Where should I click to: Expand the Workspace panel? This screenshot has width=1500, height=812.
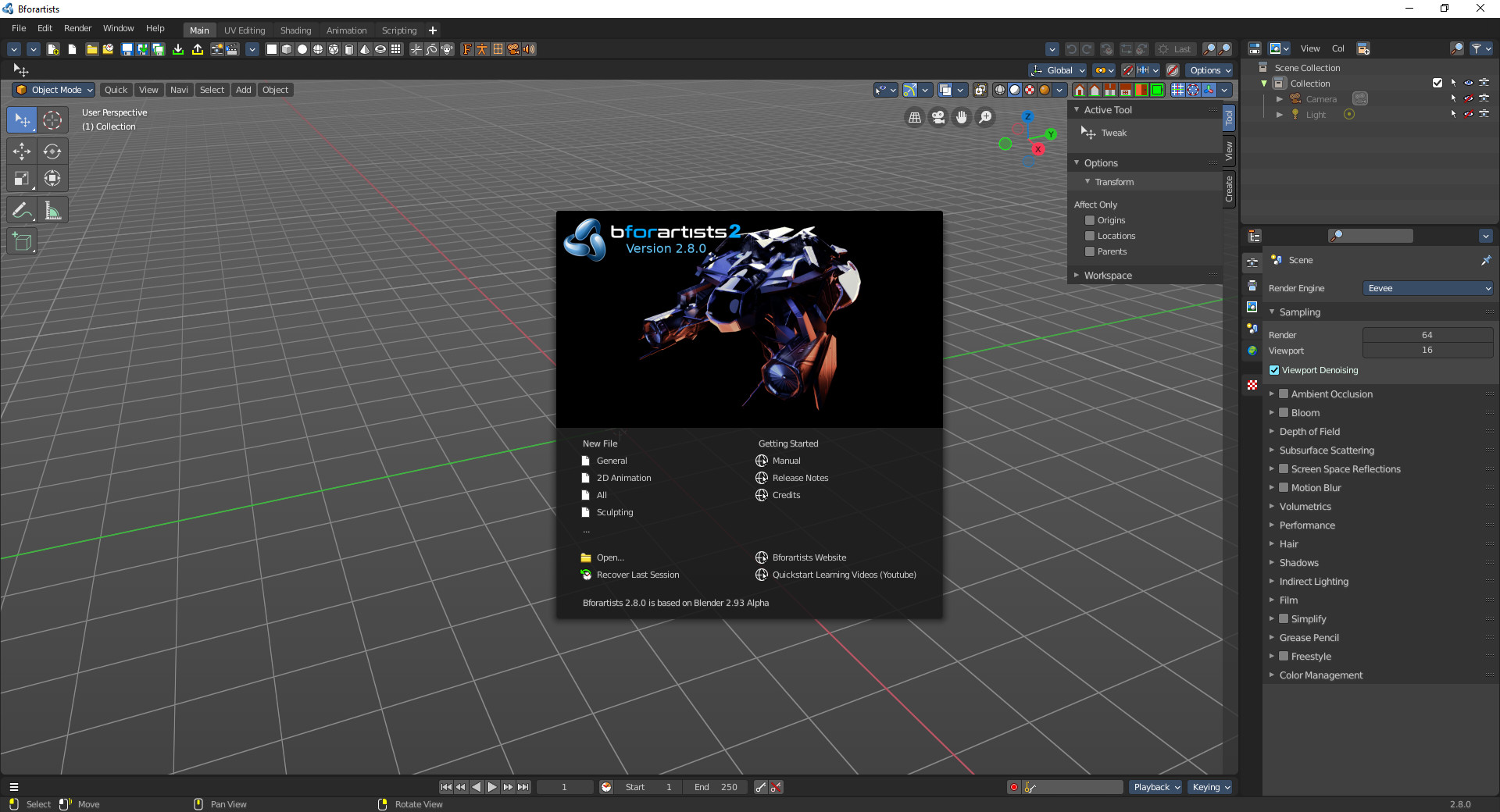pos(1107,276)
